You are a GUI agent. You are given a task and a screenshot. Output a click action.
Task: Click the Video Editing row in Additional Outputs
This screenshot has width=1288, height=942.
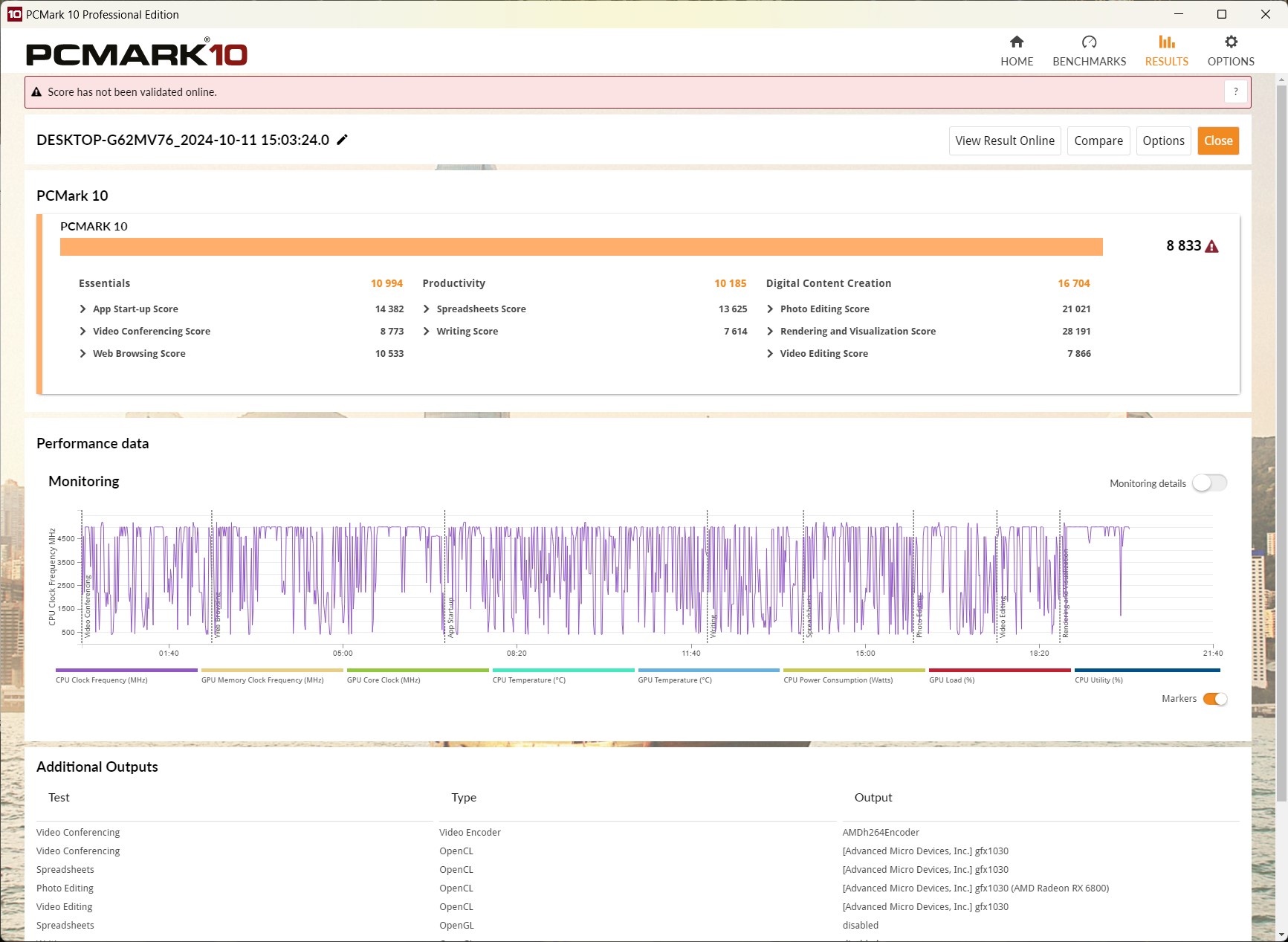click(x=65, y=907)
